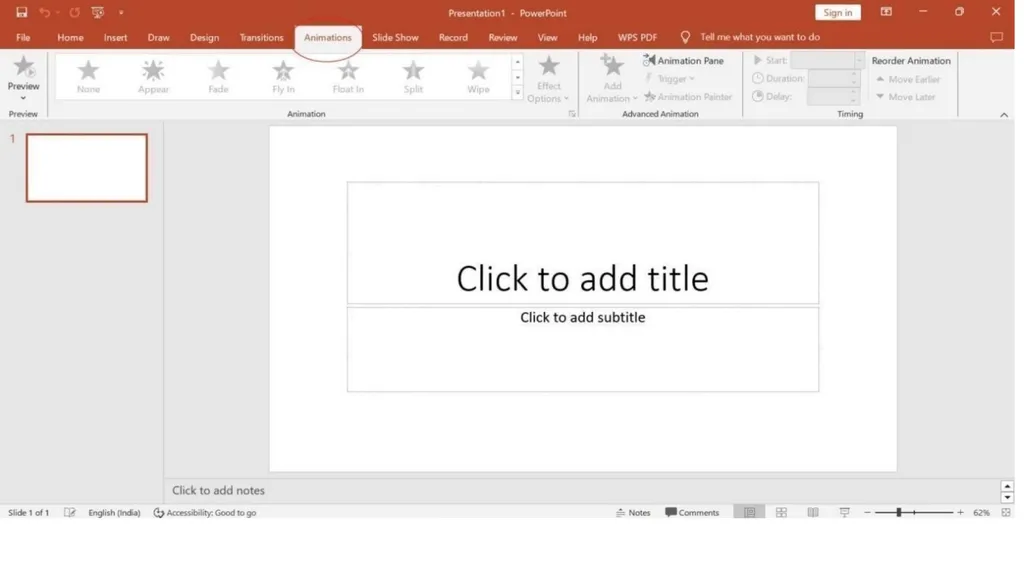Open Accessibility: Good to go checker
This screenshot has width=1024, height=575.
pyautogui.click(x=204, y=513)
